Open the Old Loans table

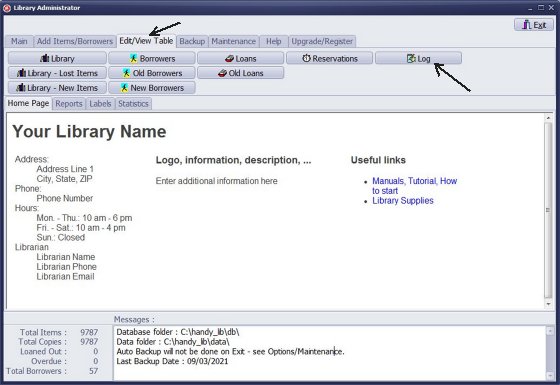(240, 73)
